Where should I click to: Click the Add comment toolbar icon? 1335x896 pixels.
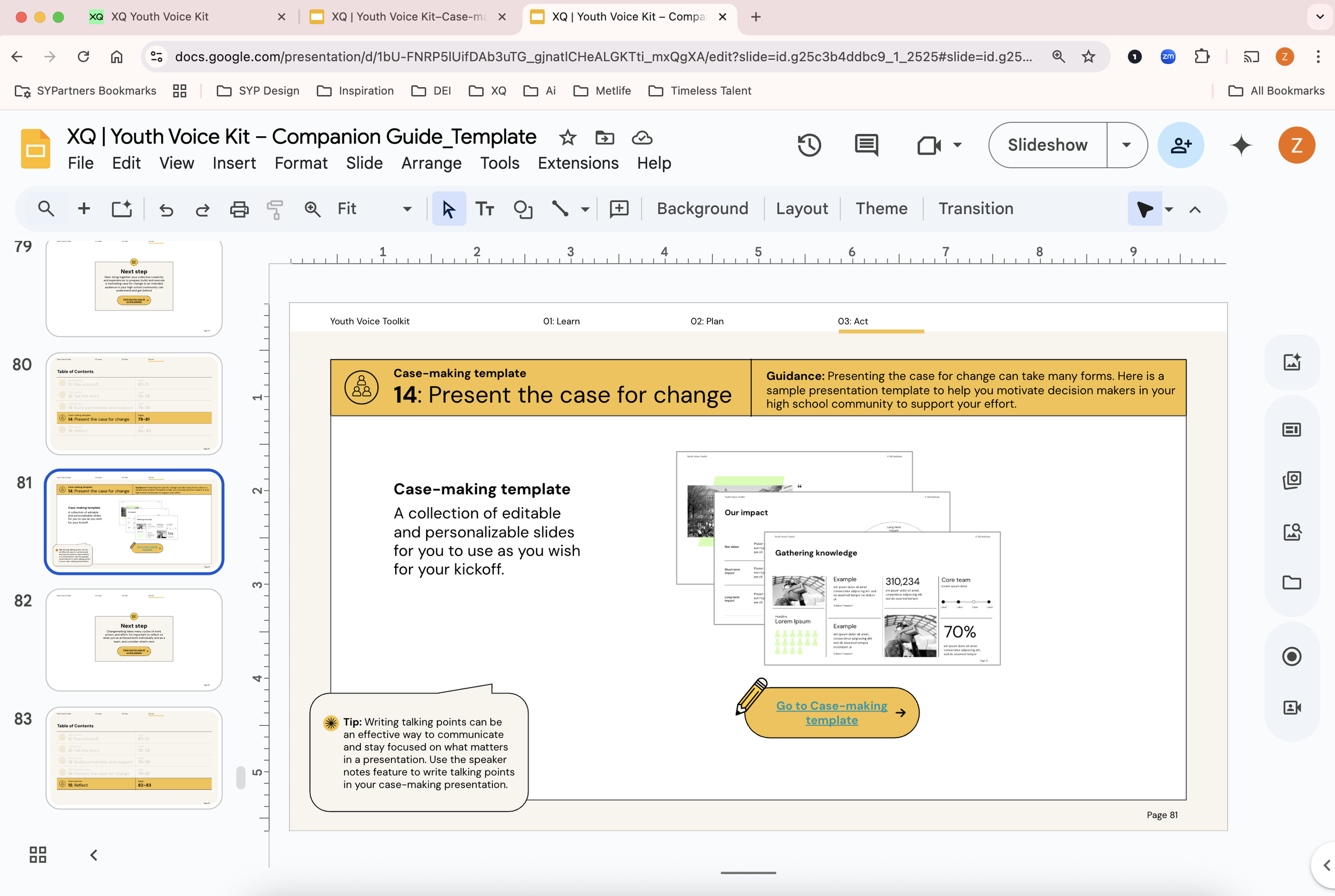(x=619, y=209)
